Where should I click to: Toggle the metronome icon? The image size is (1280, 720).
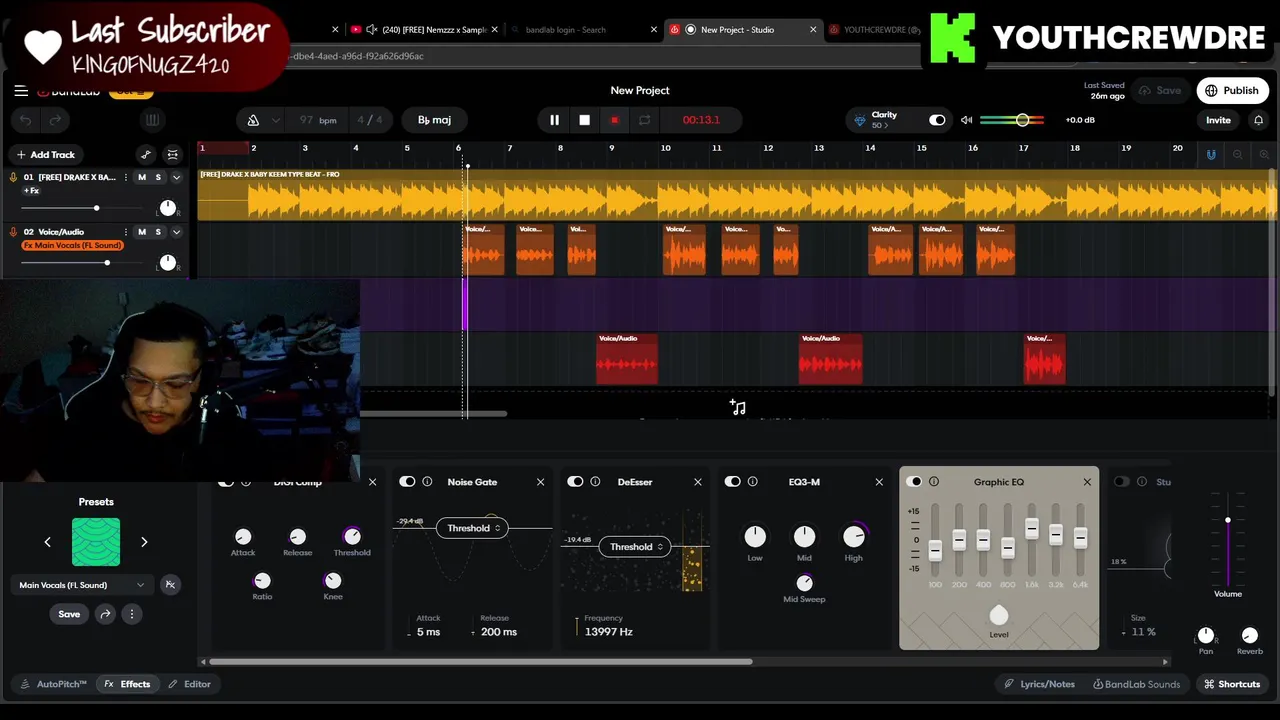click(x=253, y=120)
